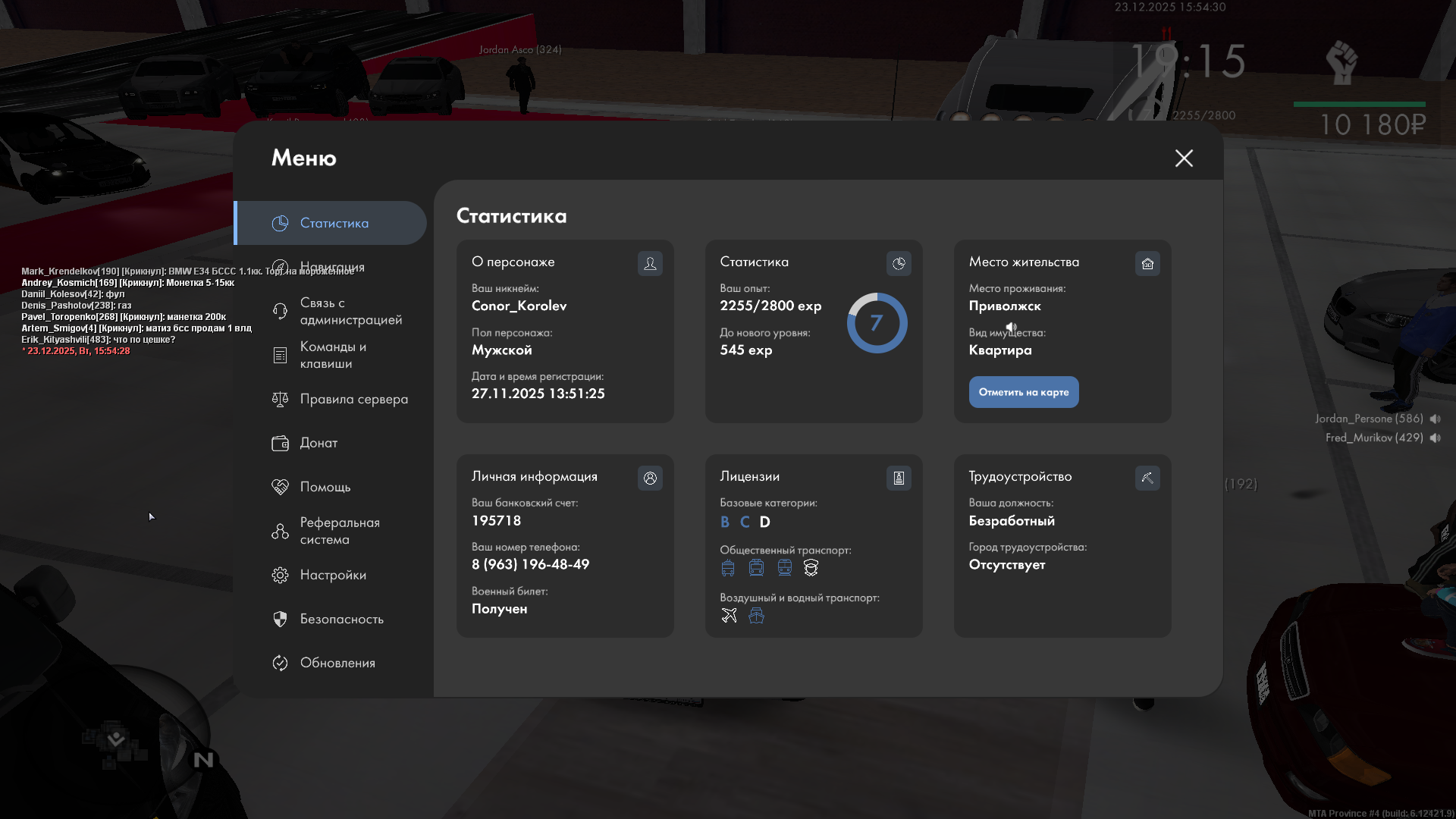
Task: Click the pie chart icon in Статистика card
Action: pos(899,263)
